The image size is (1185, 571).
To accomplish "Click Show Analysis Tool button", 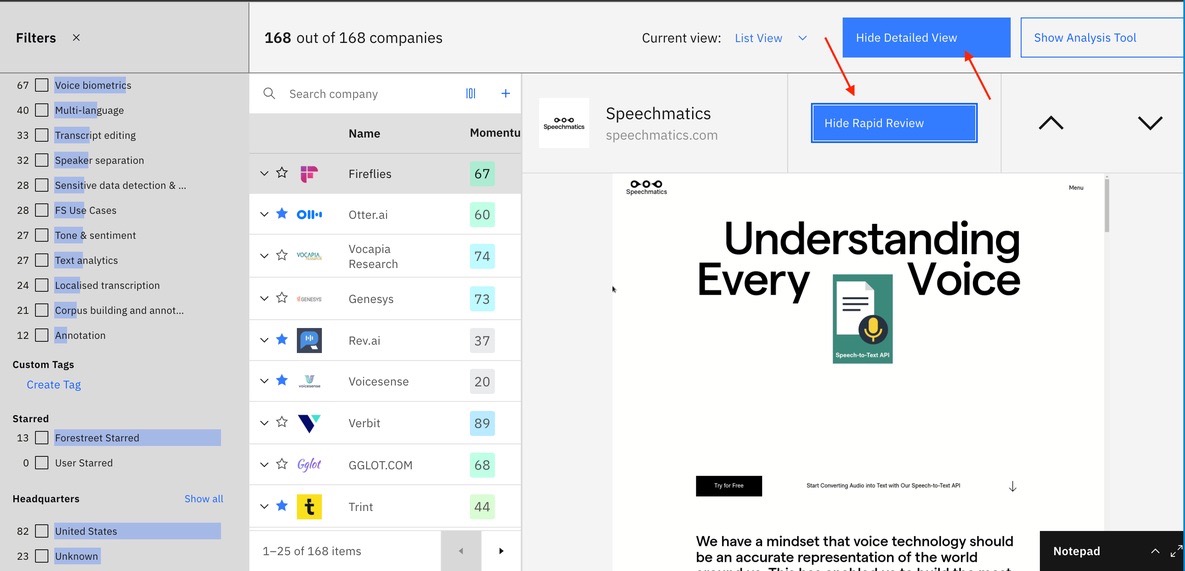I will pos(1103,38).
